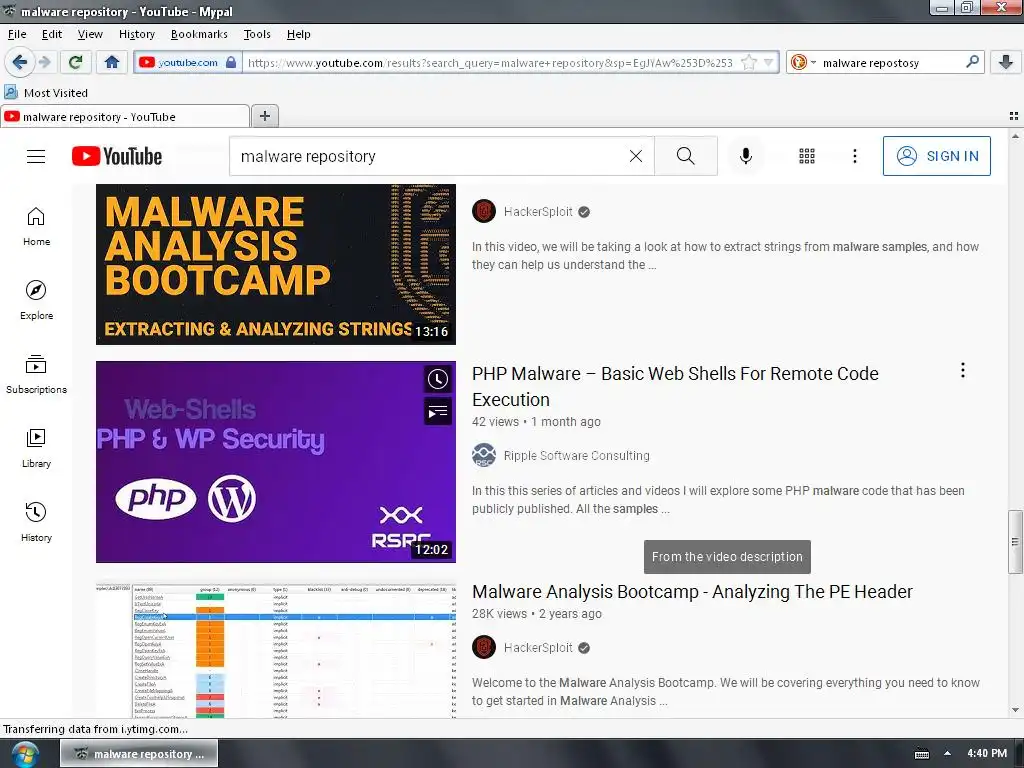Go to Home in the YouTube sidebar
This screenshot has width=1024, height=768.
point(37,227)
